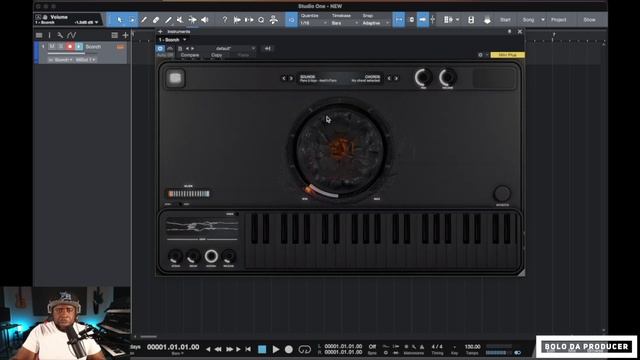Show automation curve icon

click(x=71, y=35)
